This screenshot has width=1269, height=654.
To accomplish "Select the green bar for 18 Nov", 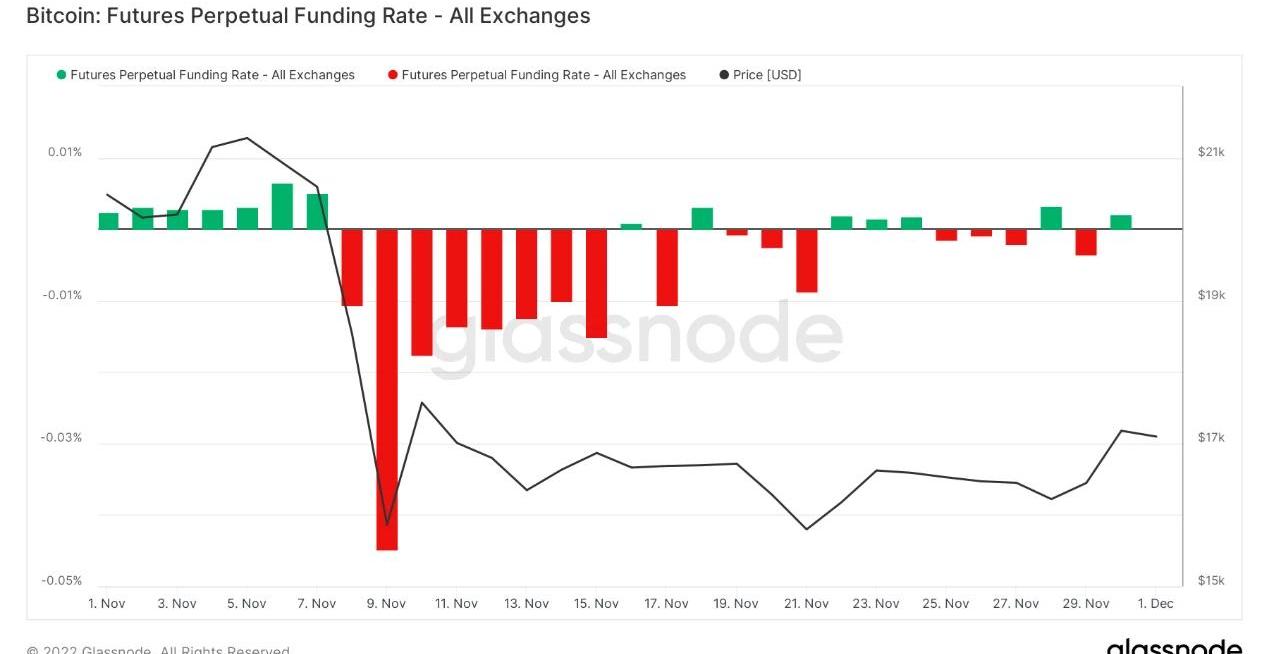I will pos(702,218).
